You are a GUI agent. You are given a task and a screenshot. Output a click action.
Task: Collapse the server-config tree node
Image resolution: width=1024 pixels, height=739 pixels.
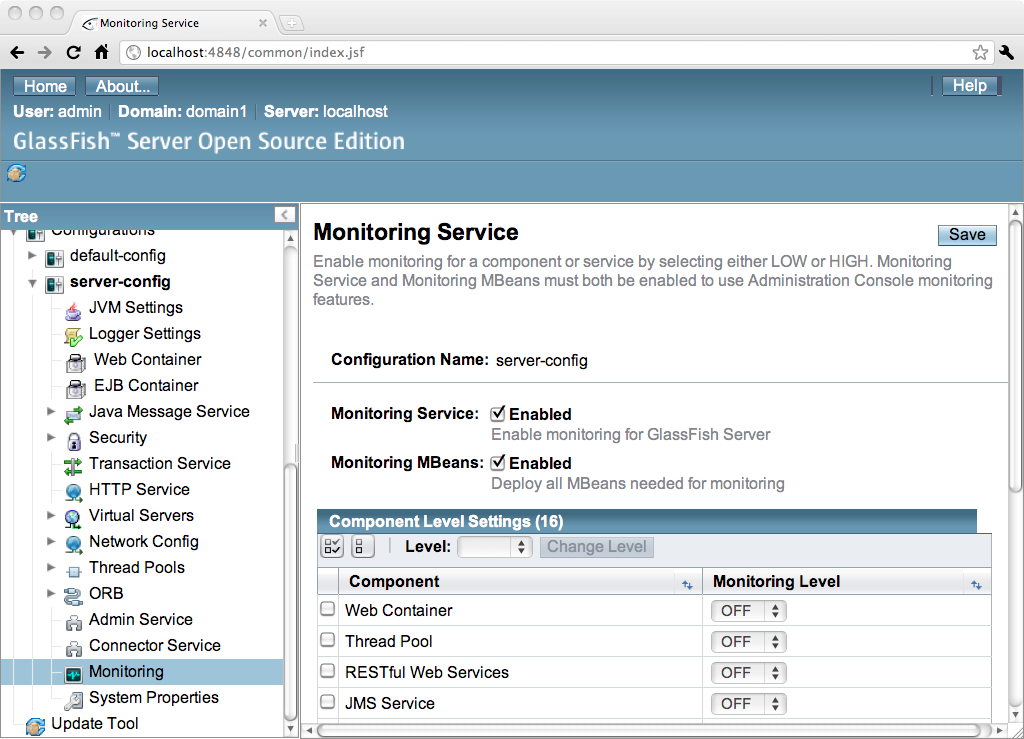tap(32, 283)
